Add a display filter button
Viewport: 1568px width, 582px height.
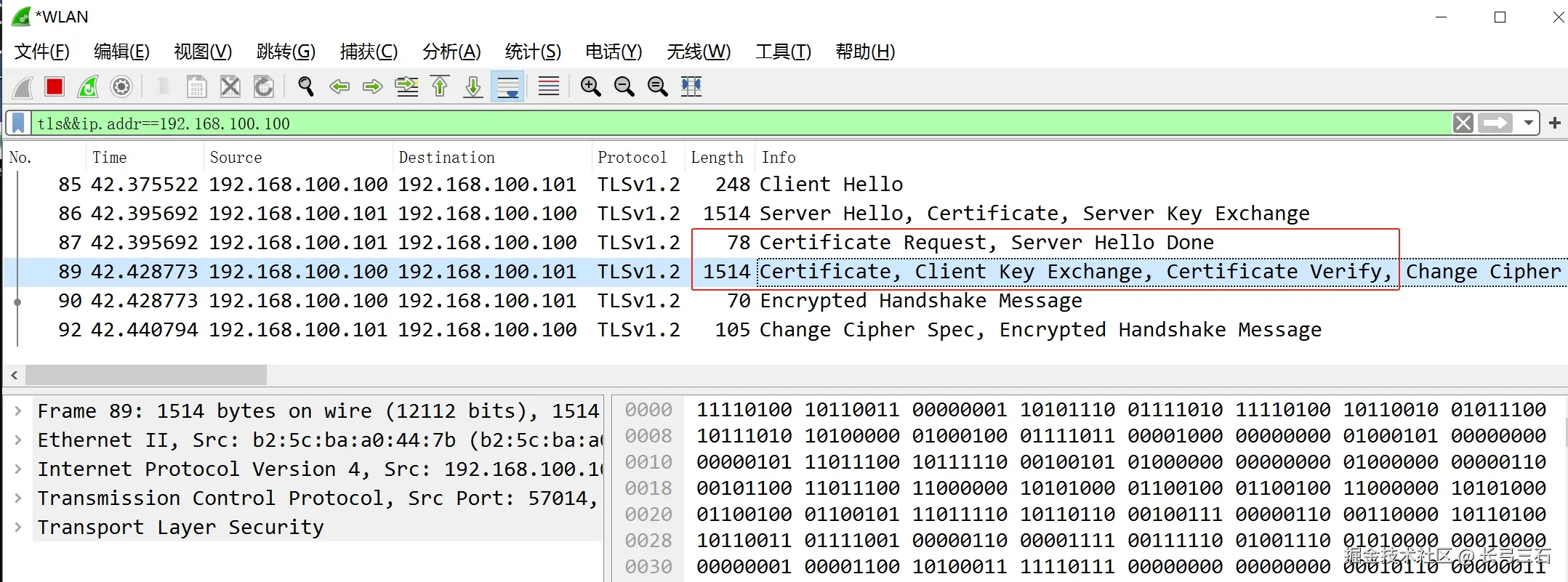pyautogui.click(x=1555, y=124)
